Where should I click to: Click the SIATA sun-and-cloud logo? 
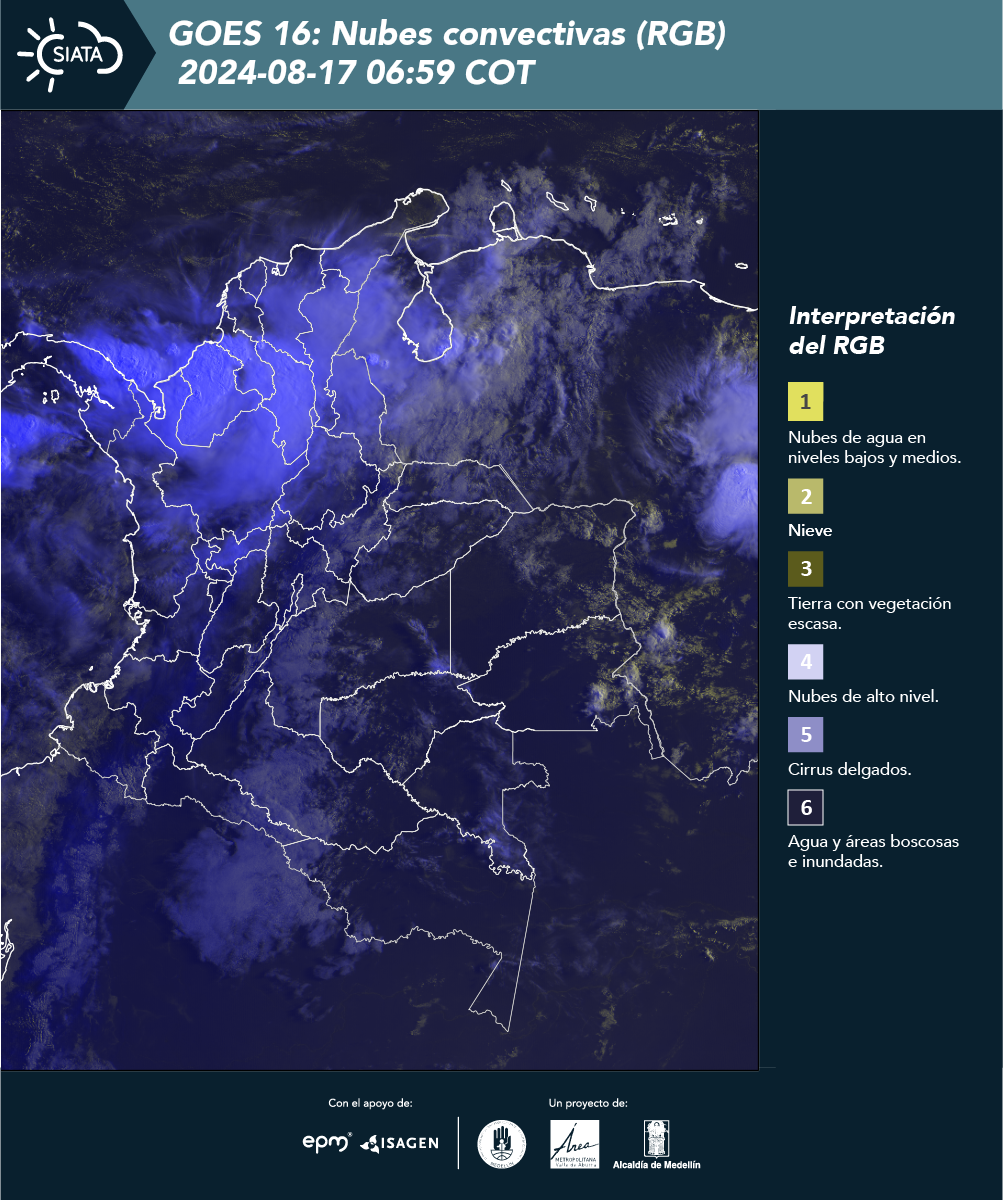pyautogui.click(x=70, y=54)
